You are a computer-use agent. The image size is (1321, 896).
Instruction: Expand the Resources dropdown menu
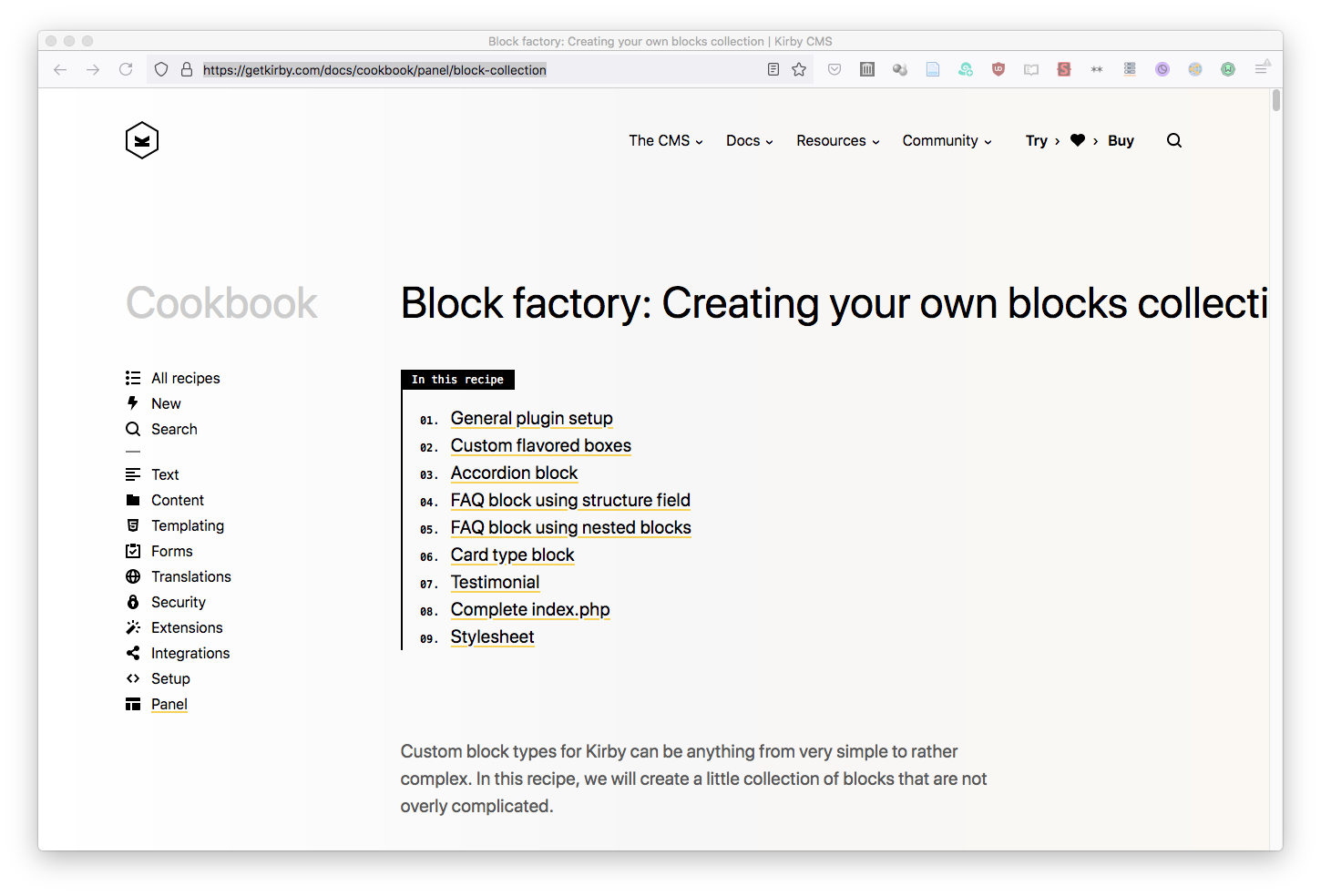tap(838, 140)
